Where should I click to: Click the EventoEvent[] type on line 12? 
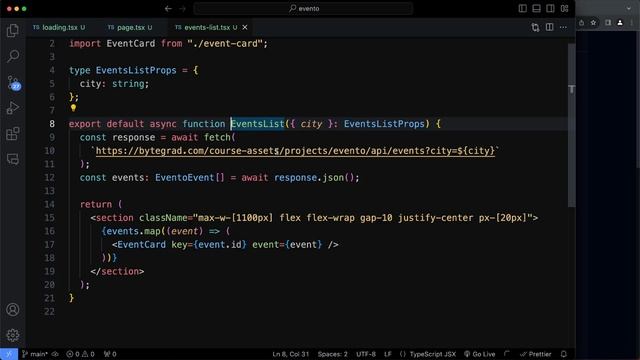coord(190,178)
